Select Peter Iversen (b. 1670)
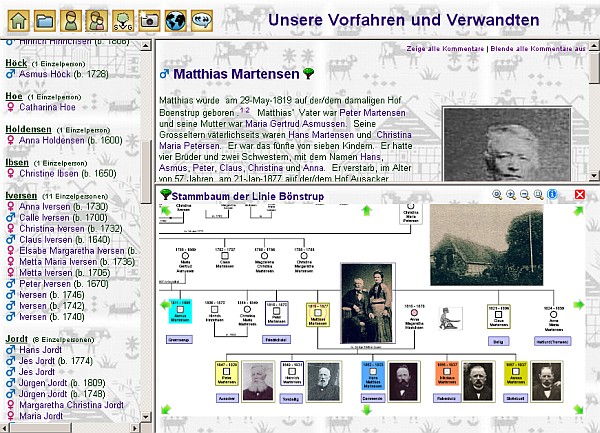Screen dimensions: 600x433 64,284
